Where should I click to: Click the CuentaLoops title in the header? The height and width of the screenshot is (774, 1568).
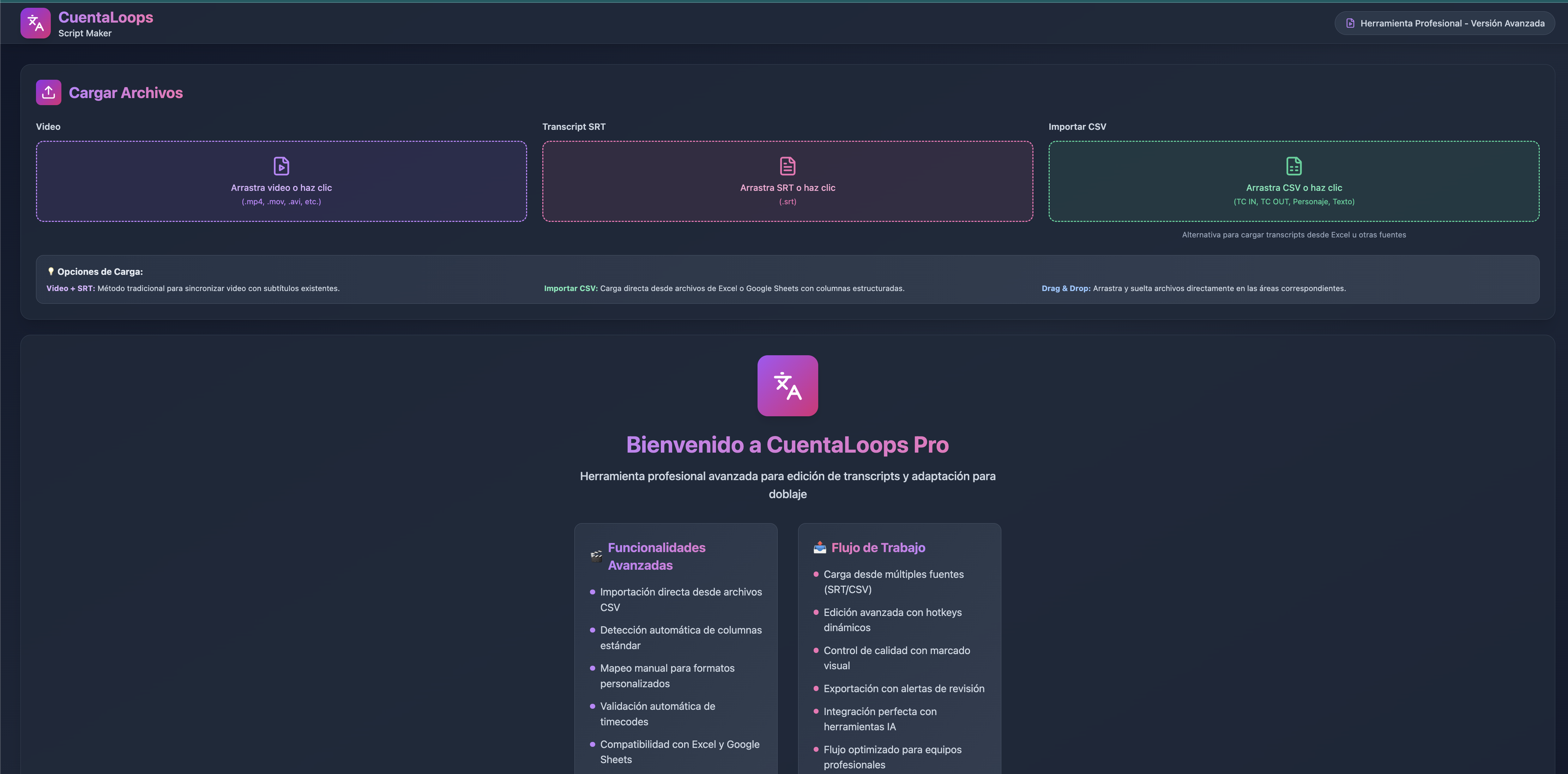pyautogui.click(x=106, y=17)
